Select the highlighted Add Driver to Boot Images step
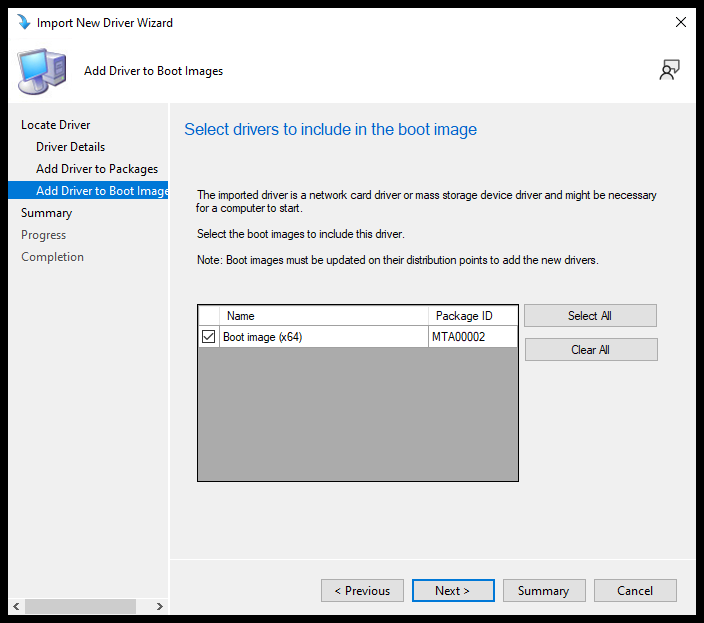The width and height of the screenshot is (704, 623). pos(88,190)
